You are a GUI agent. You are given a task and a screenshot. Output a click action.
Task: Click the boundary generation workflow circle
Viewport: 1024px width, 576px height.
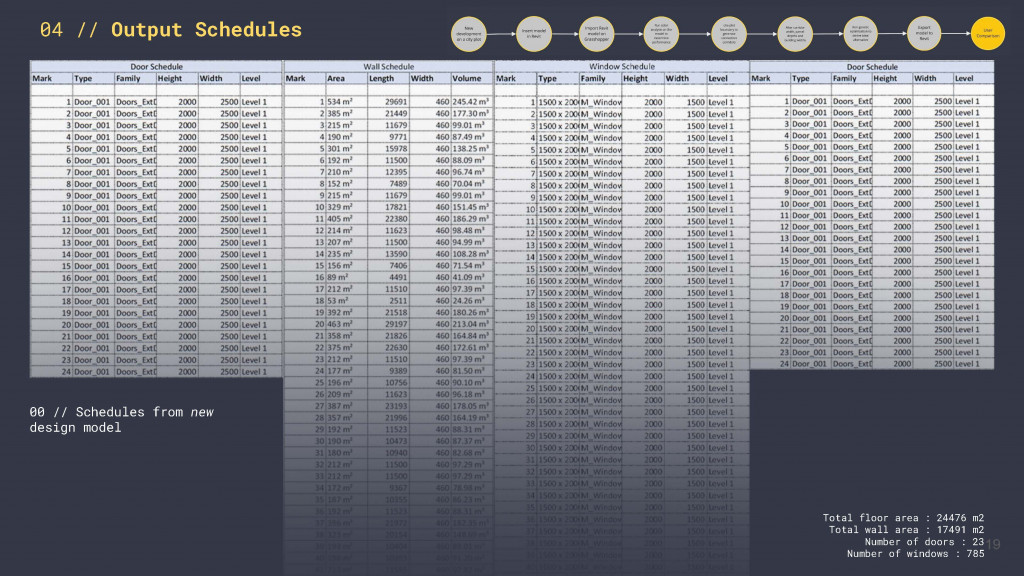(729, 32)
